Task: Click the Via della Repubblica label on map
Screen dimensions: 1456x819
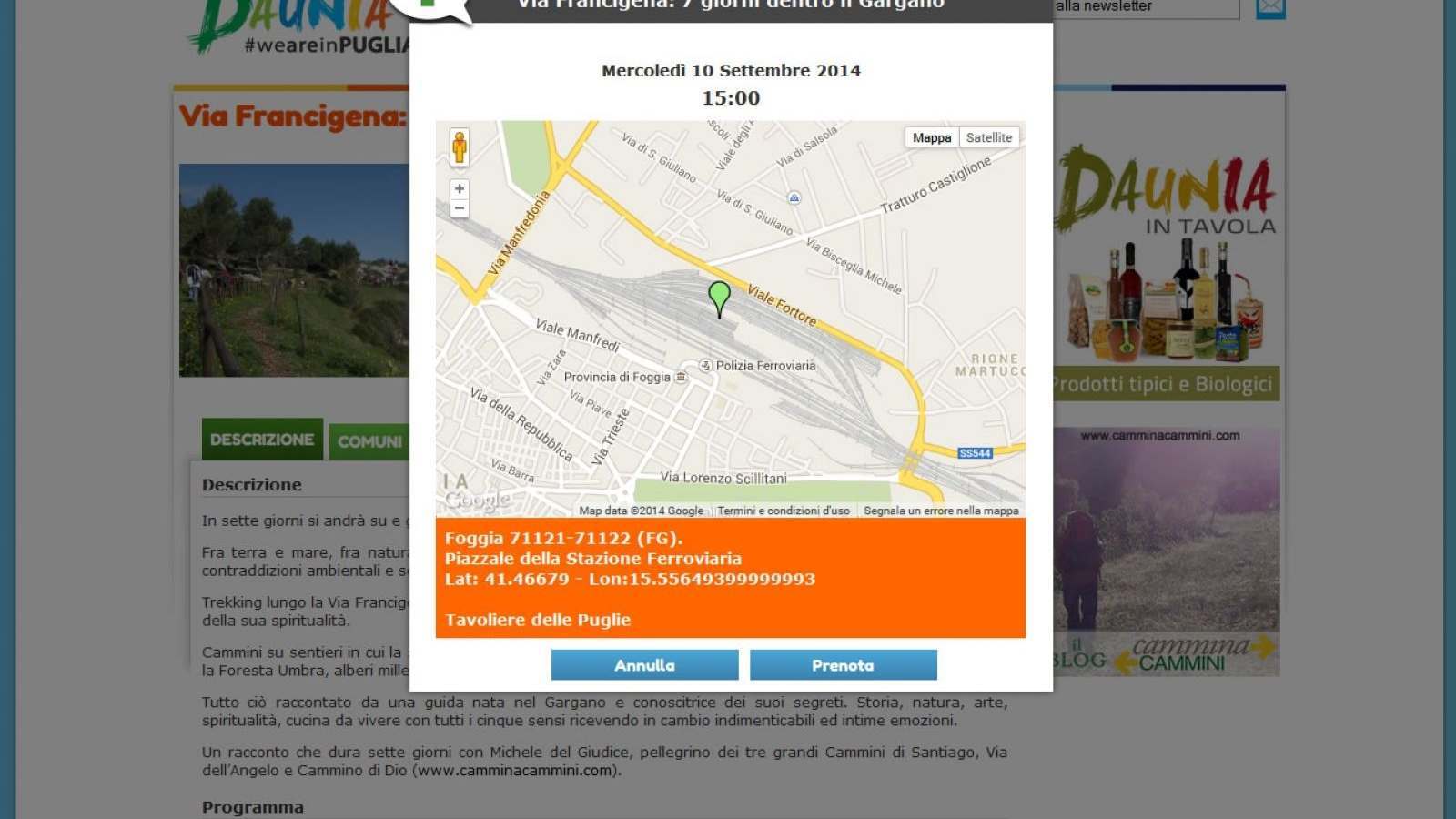Action: click(x=521, y=424)
